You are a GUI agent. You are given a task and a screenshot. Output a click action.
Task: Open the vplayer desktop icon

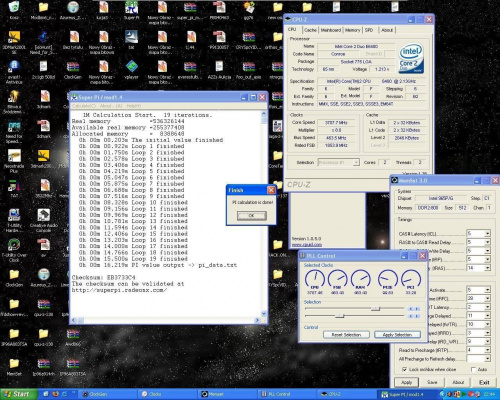pos(131,70)
